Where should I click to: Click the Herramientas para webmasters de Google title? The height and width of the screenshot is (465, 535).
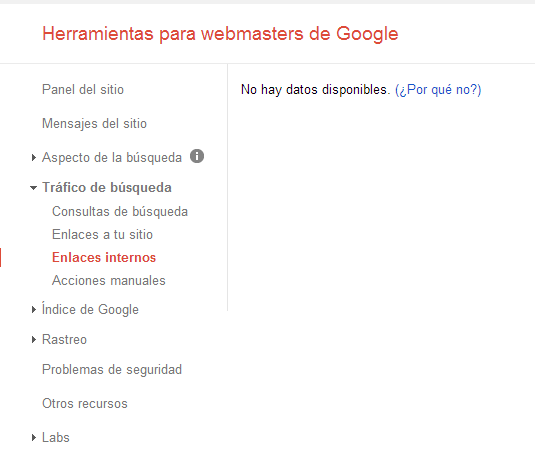point(220,34)
